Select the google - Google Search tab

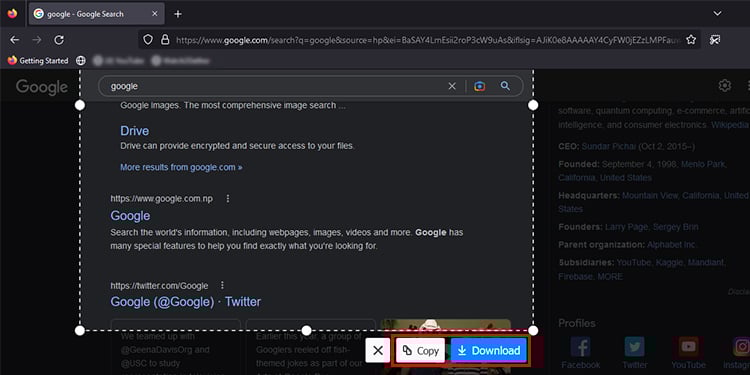click(97, 14)
